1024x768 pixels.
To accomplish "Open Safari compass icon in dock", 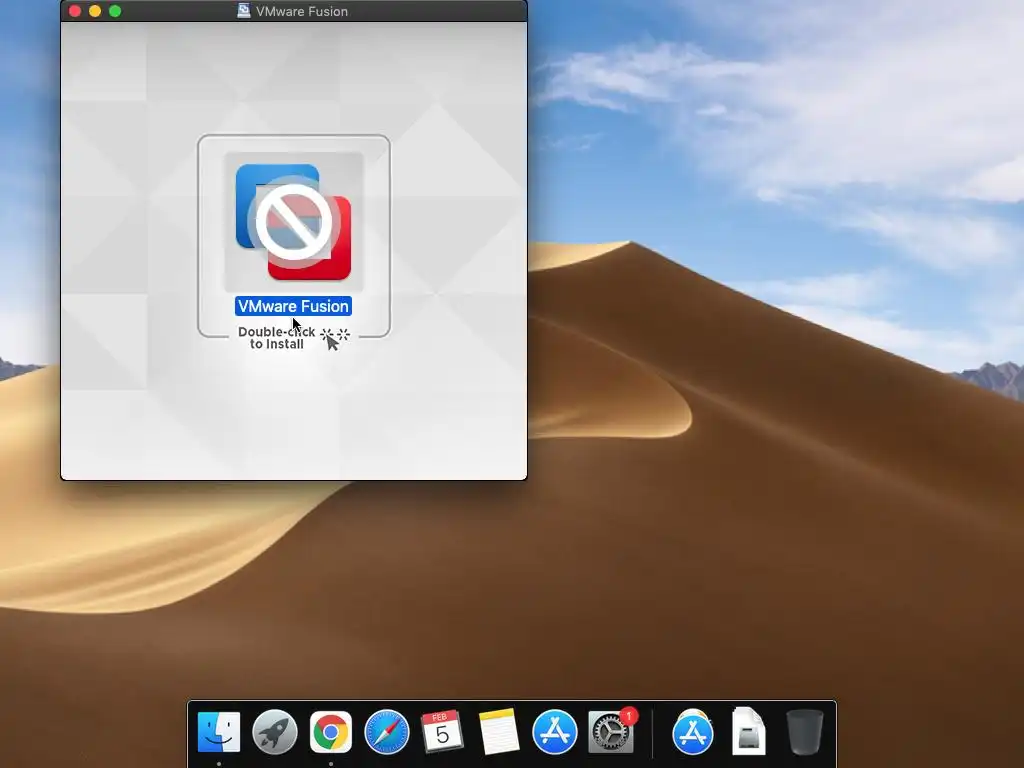I will click(x=387, y=732).
